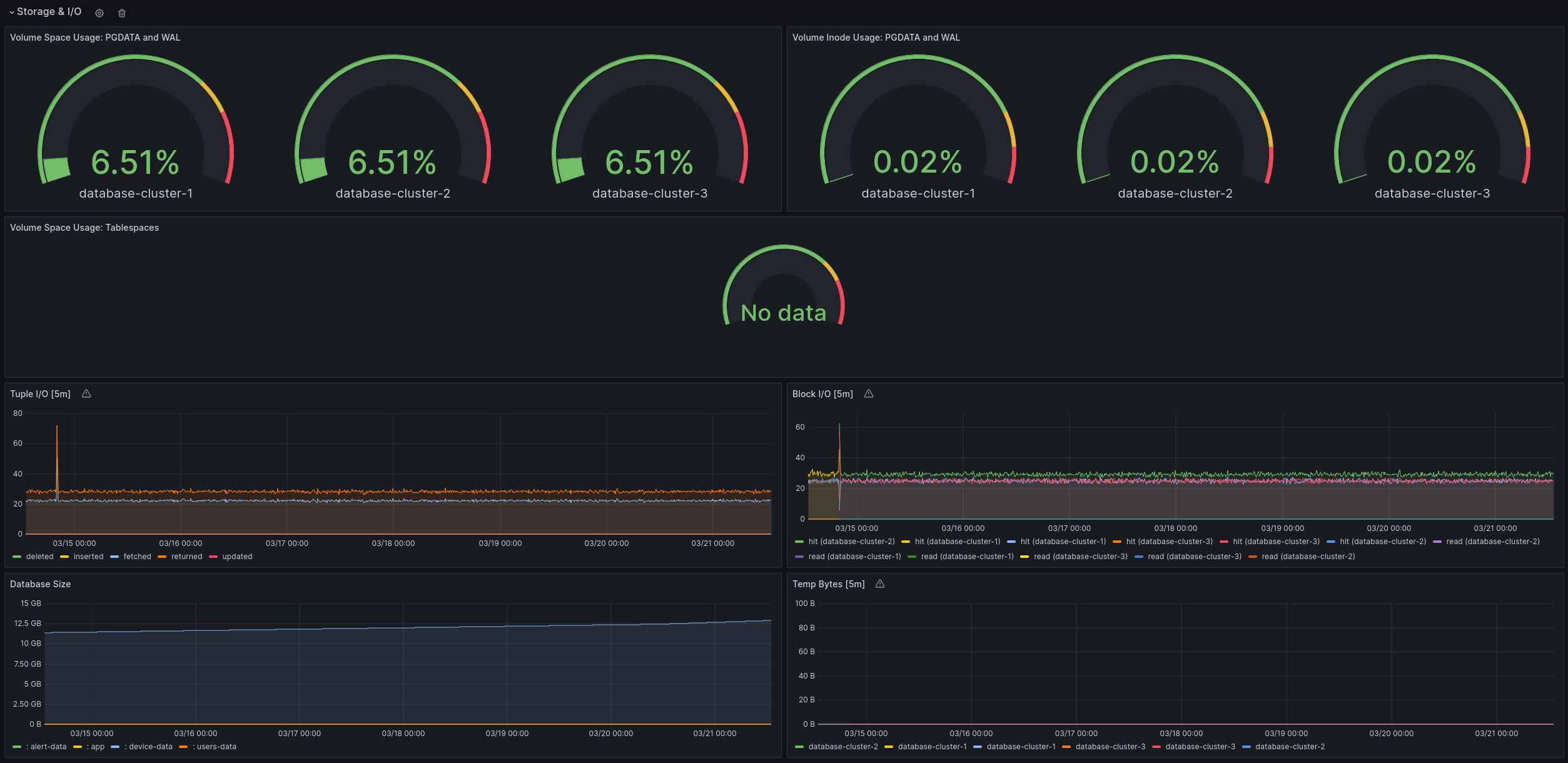The image size is (1568, 763).
Task: Toggle the updated series legend entry
Action: (x=237, y=557)
